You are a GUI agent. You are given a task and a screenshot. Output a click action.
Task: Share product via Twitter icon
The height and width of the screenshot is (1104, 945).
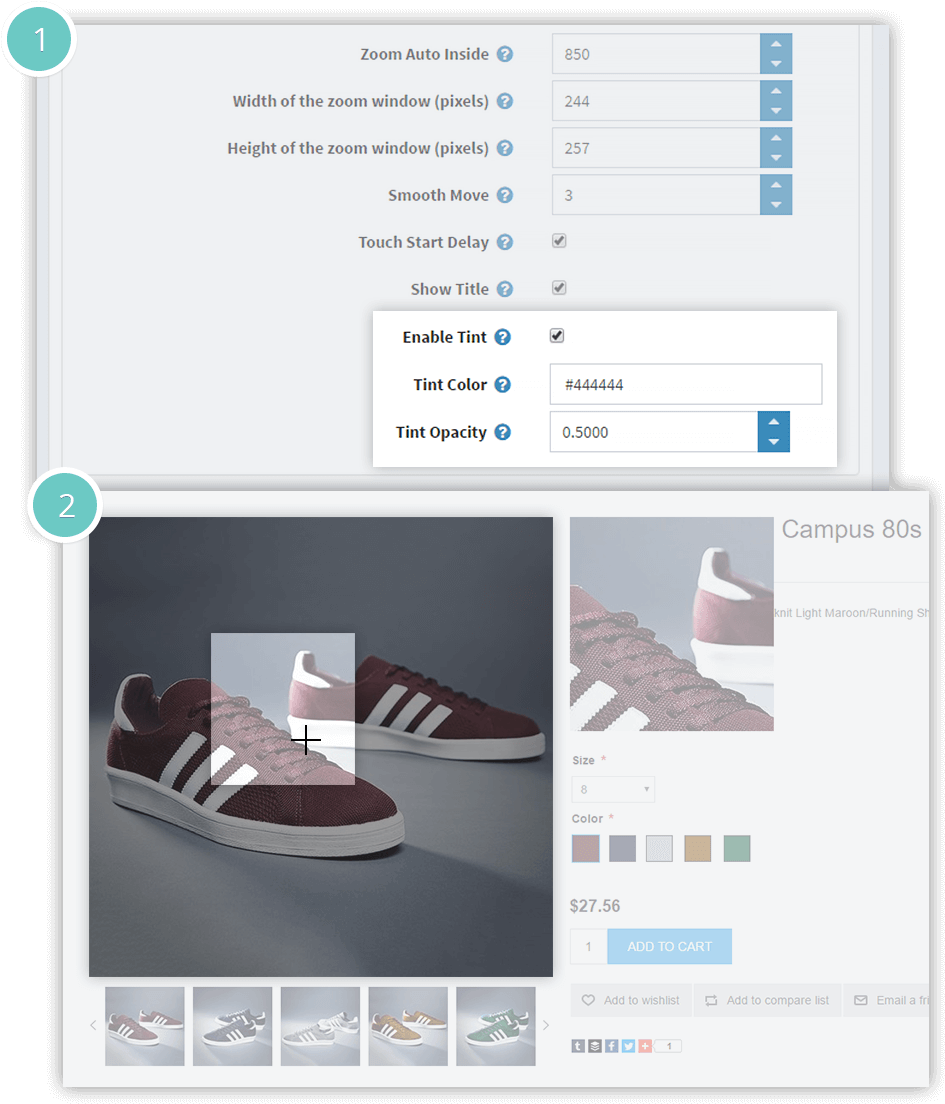point(628,1046)
